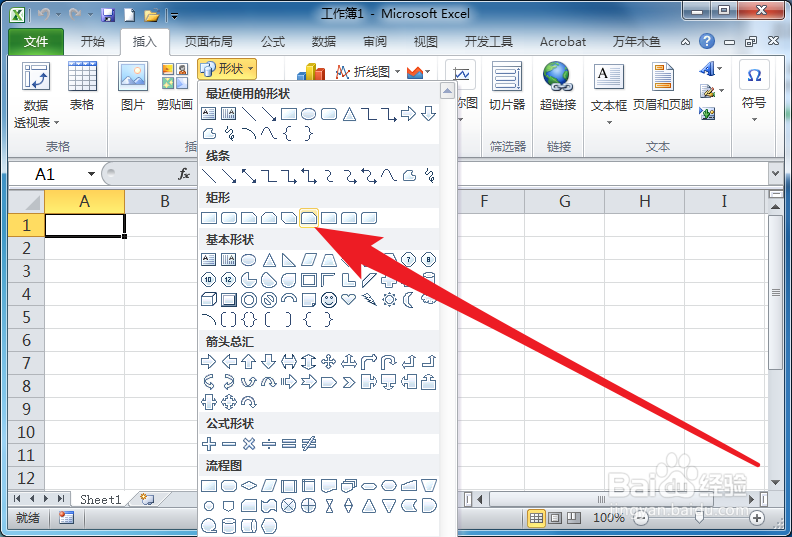The image size is (792, 537).
Task: Choose the flowchart decision diamond shape
Action: 249,485
